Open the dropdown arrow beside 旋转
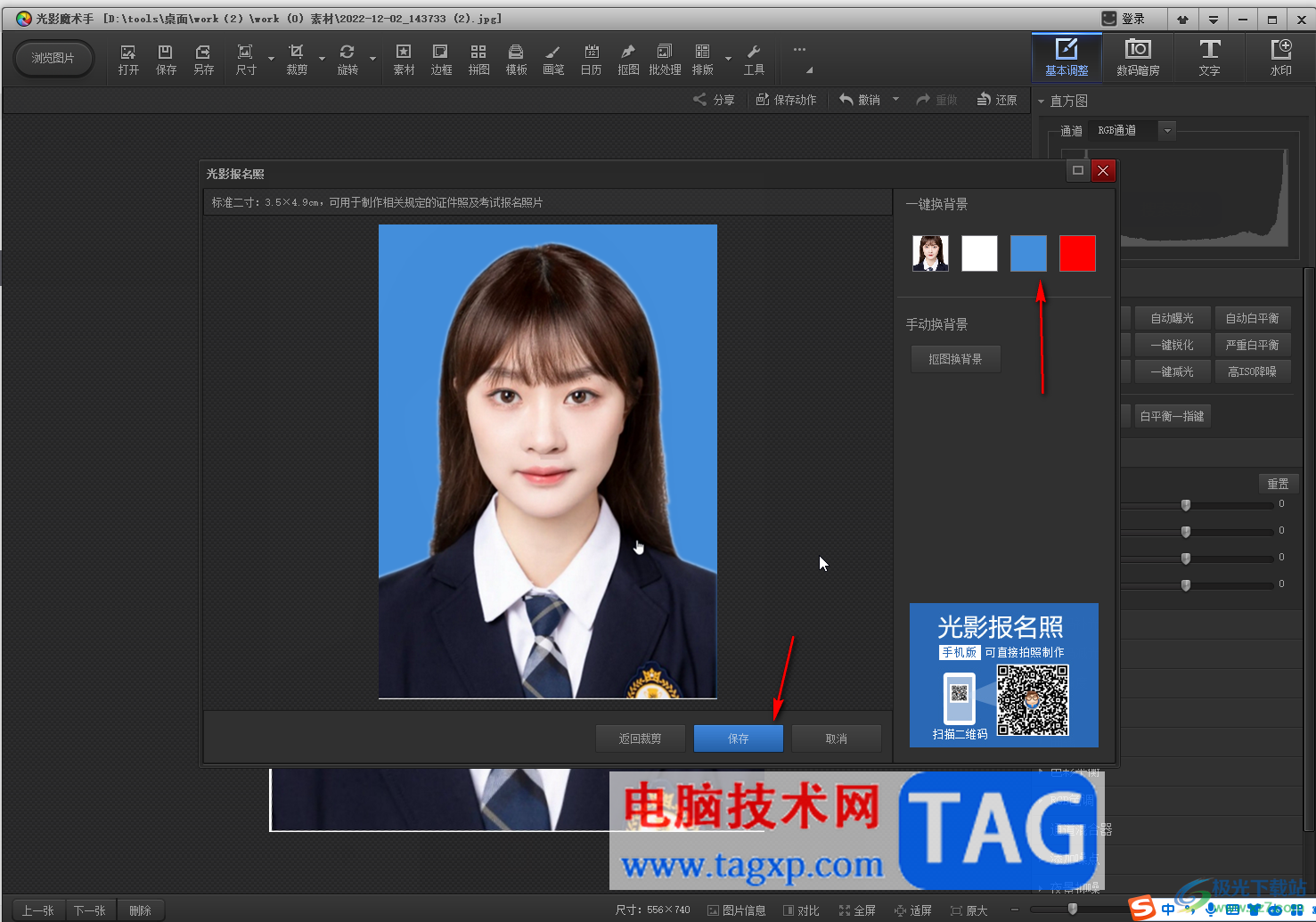Screen dimensions: 1316x922 click(372, 60)
